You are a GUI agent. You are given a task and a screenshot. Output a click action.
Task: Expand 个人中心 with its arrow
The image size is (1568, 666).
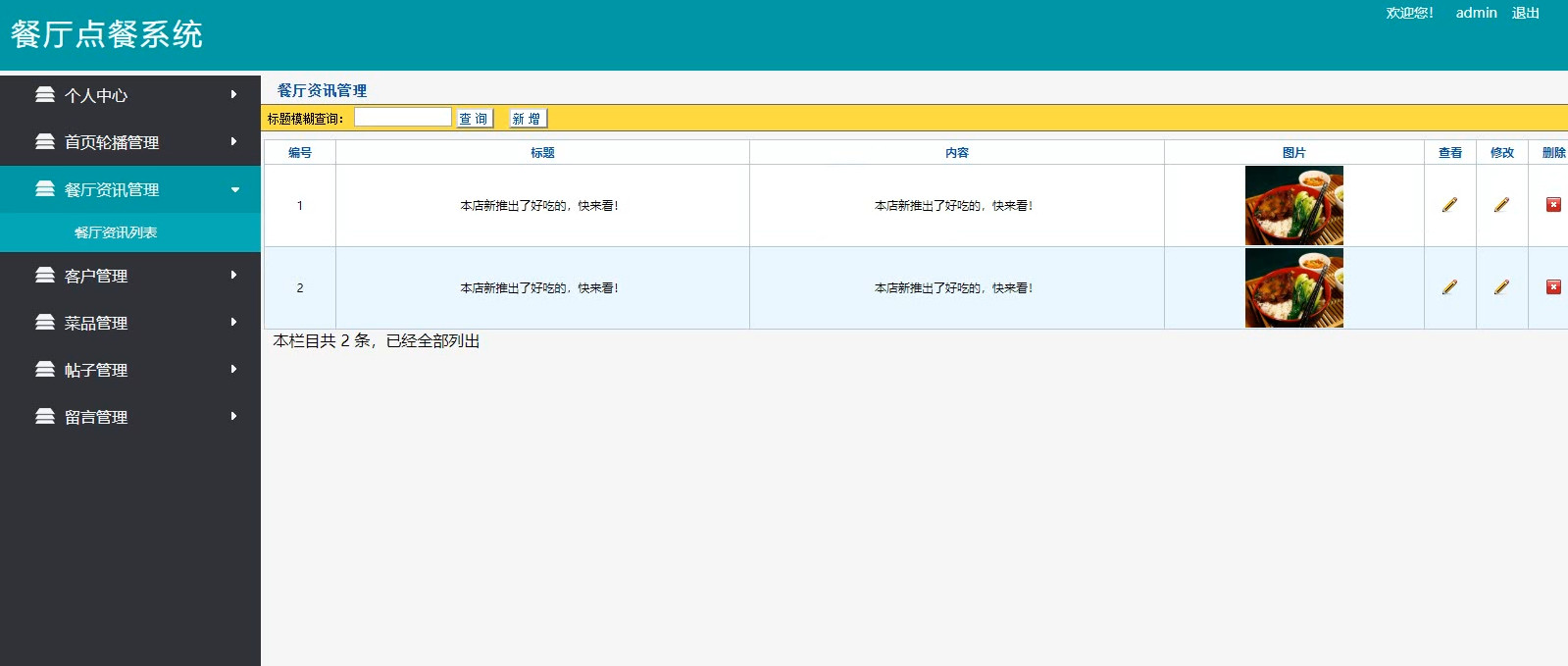tap(233, 94)
